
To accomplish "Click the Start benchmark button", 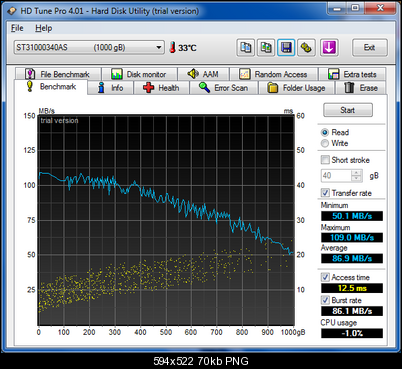I will coord(348,110).
